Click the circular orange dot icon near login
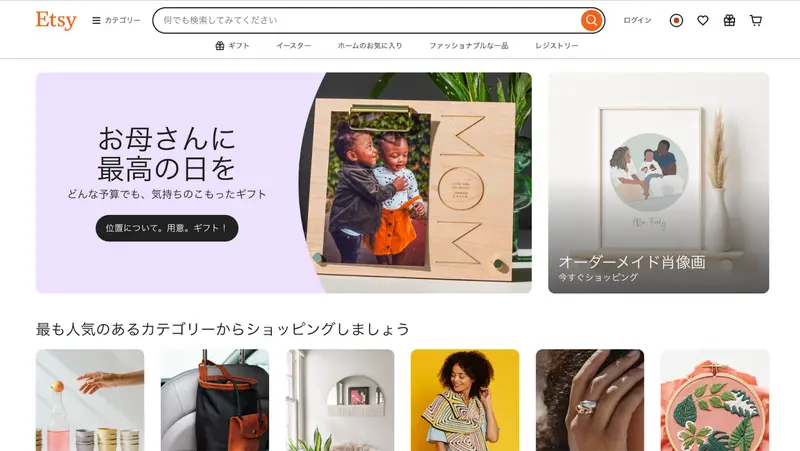 676,20
